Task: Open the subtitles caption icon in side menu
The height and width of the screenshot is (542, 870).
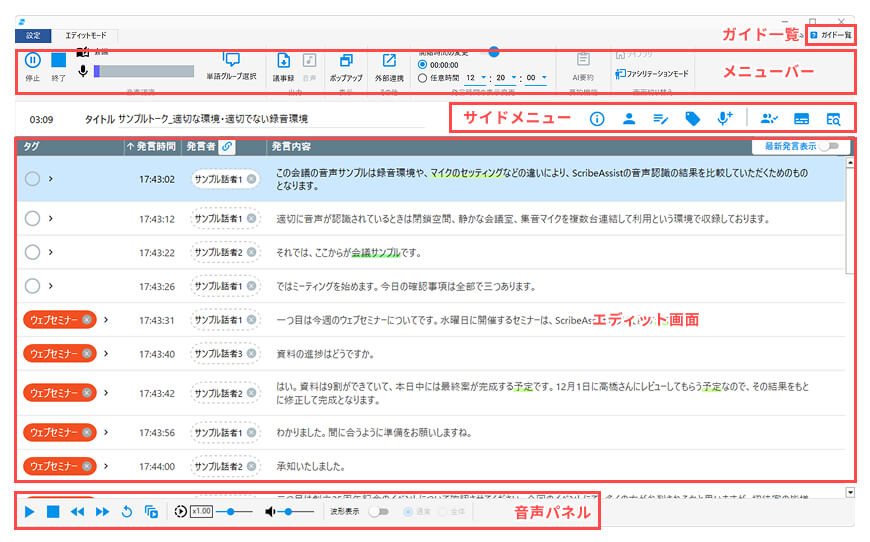Action: coord(801,119)
